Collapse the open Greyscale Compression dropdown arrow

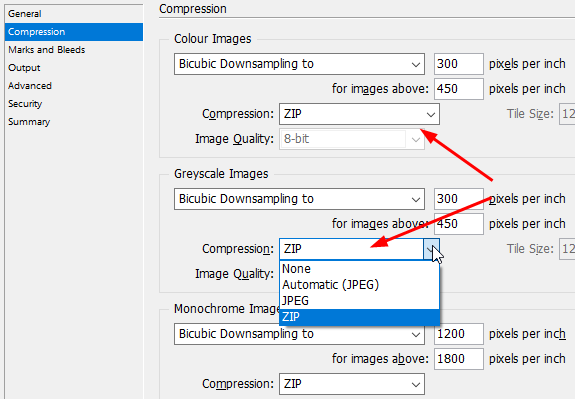coord(431,249)
